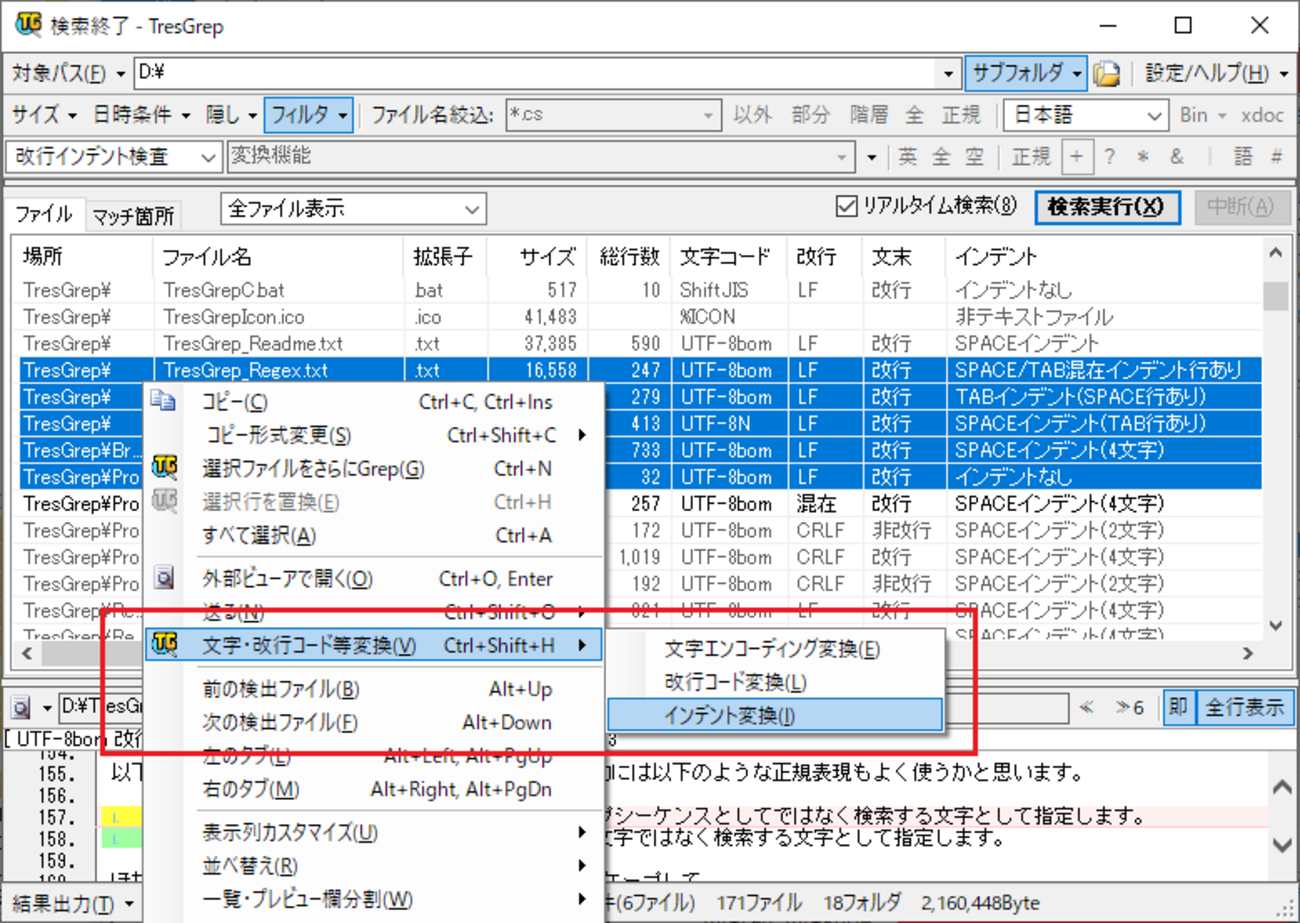Sort by the 文字コード column header
The image size is (1300, 923).
(x=727, y=257)
